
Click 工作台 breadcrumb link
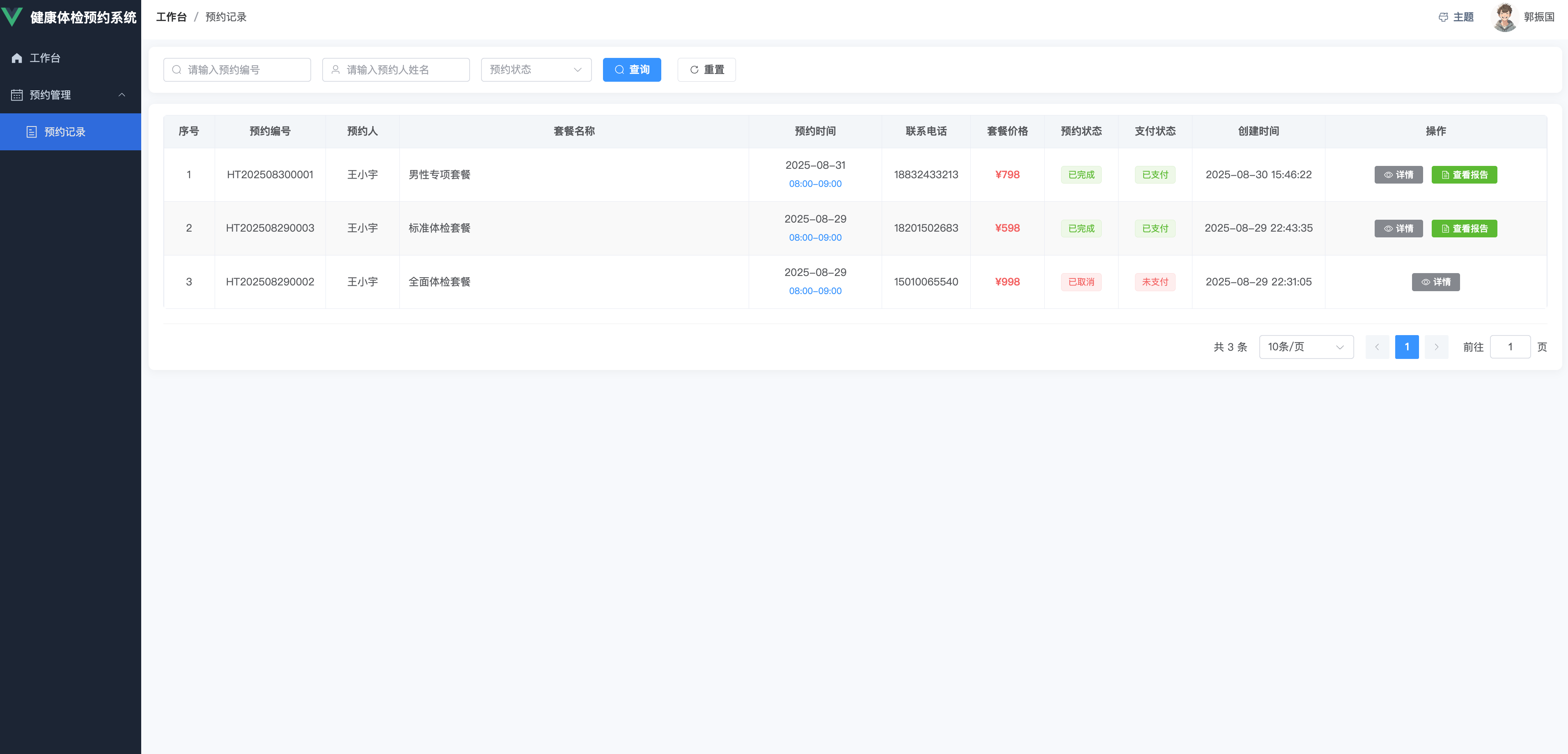tap(171, 17)
